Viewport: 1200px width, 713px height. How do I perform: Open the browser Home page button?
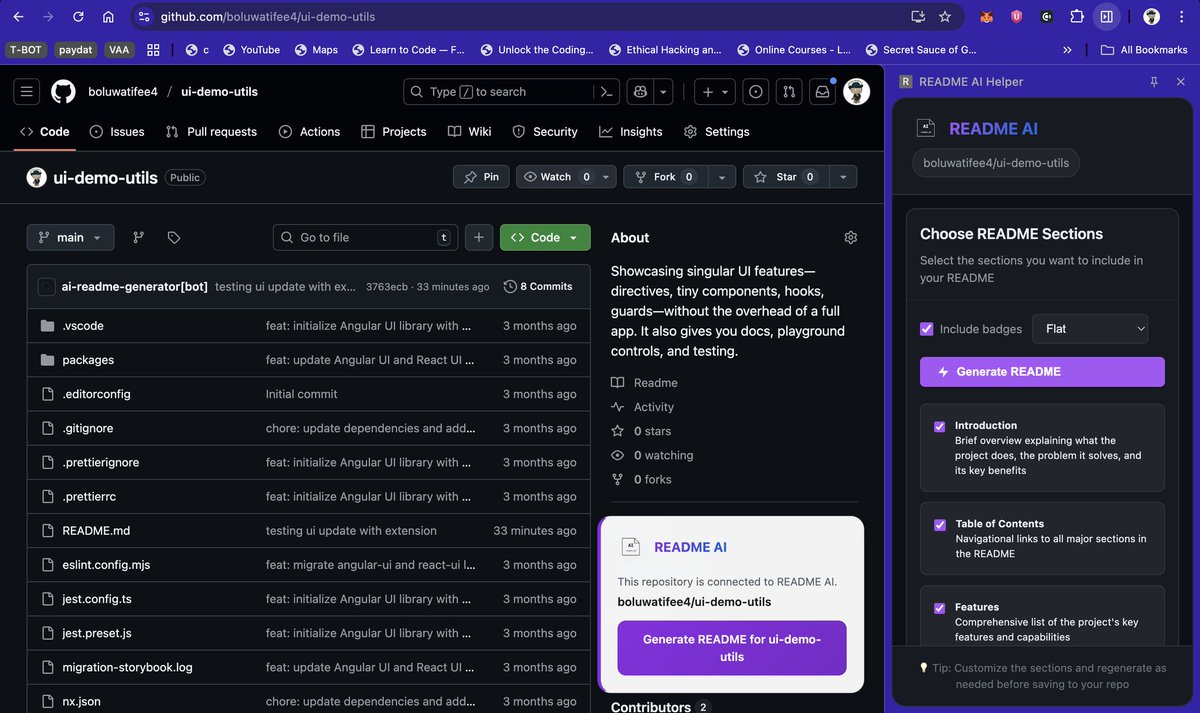pyautogui.click(x=108, y=16)
